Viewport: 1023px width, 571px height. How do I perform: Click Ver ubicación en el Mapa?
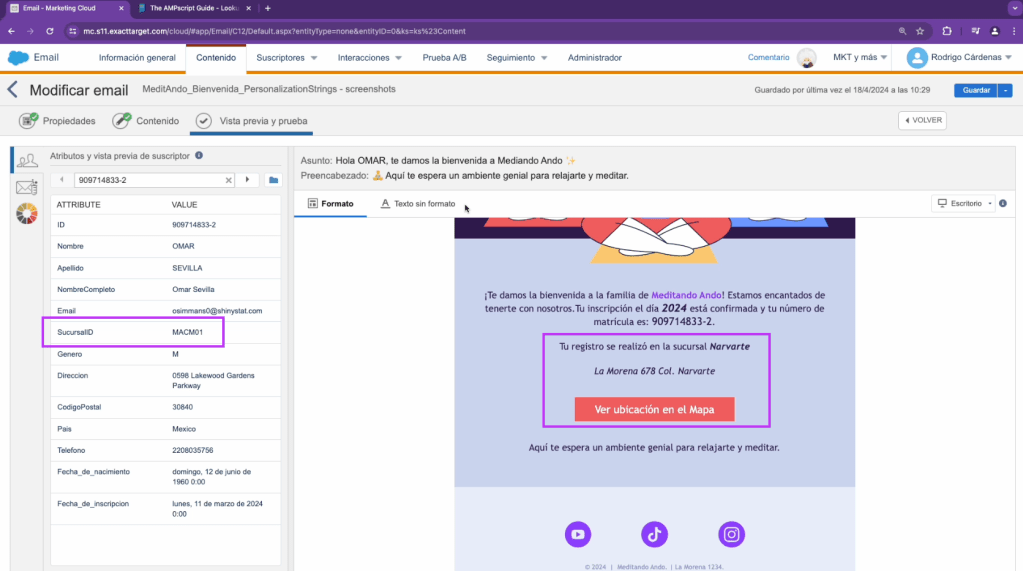[654, 410]
